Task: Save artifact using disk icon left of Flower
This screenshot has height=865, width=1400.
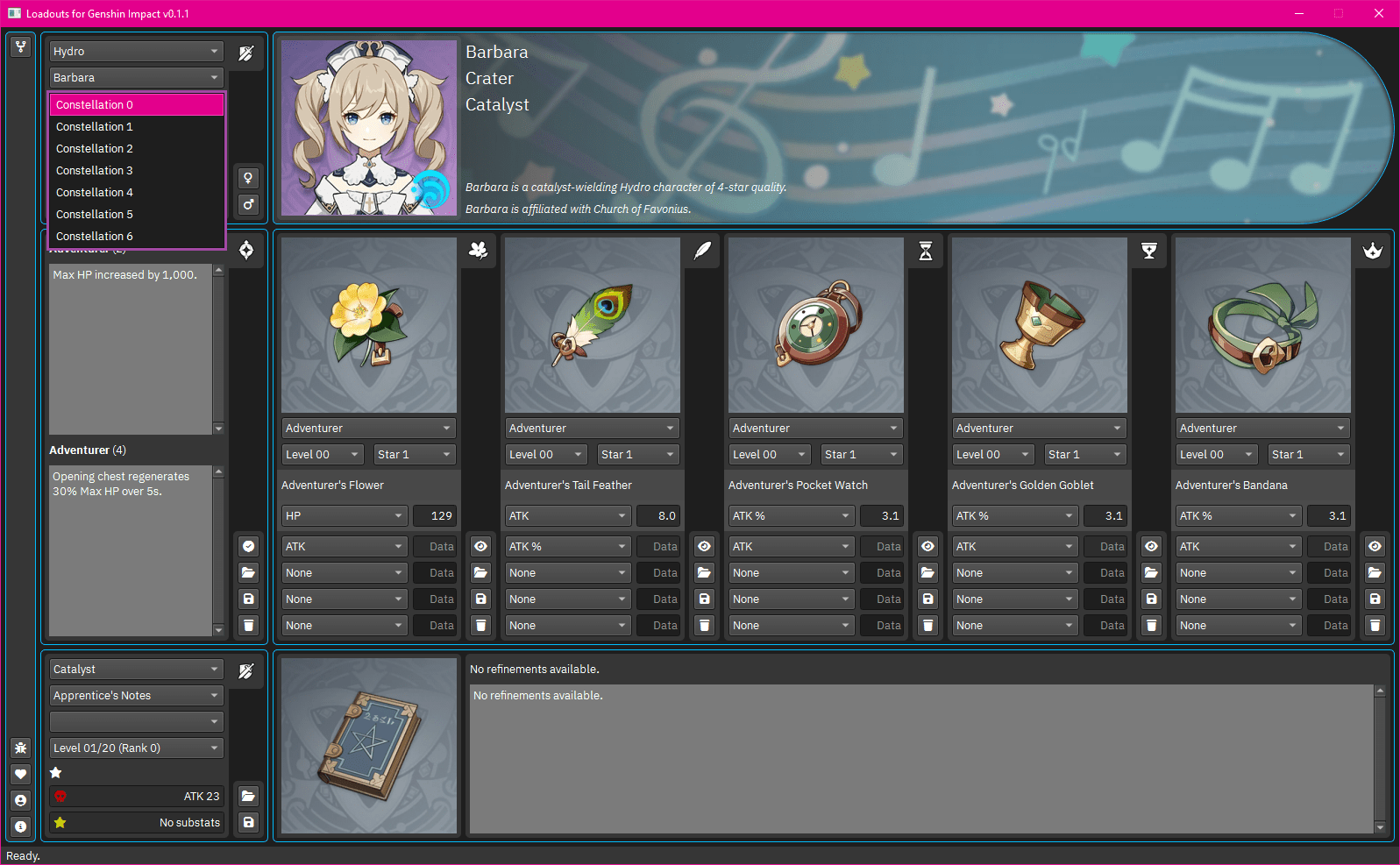Action: pyautogui.click(x=249, y=599)
